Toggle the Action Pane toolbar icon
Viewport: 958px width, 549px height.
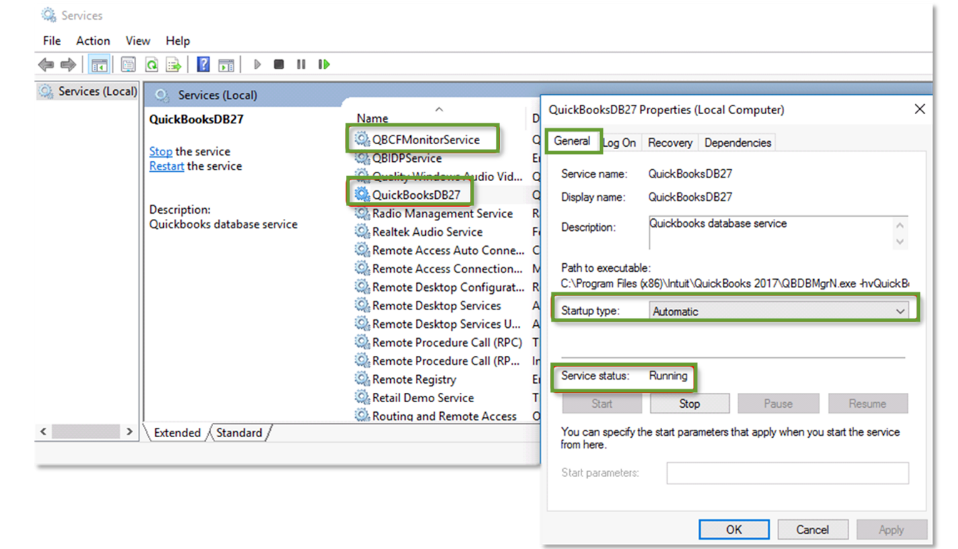(226, 64)
